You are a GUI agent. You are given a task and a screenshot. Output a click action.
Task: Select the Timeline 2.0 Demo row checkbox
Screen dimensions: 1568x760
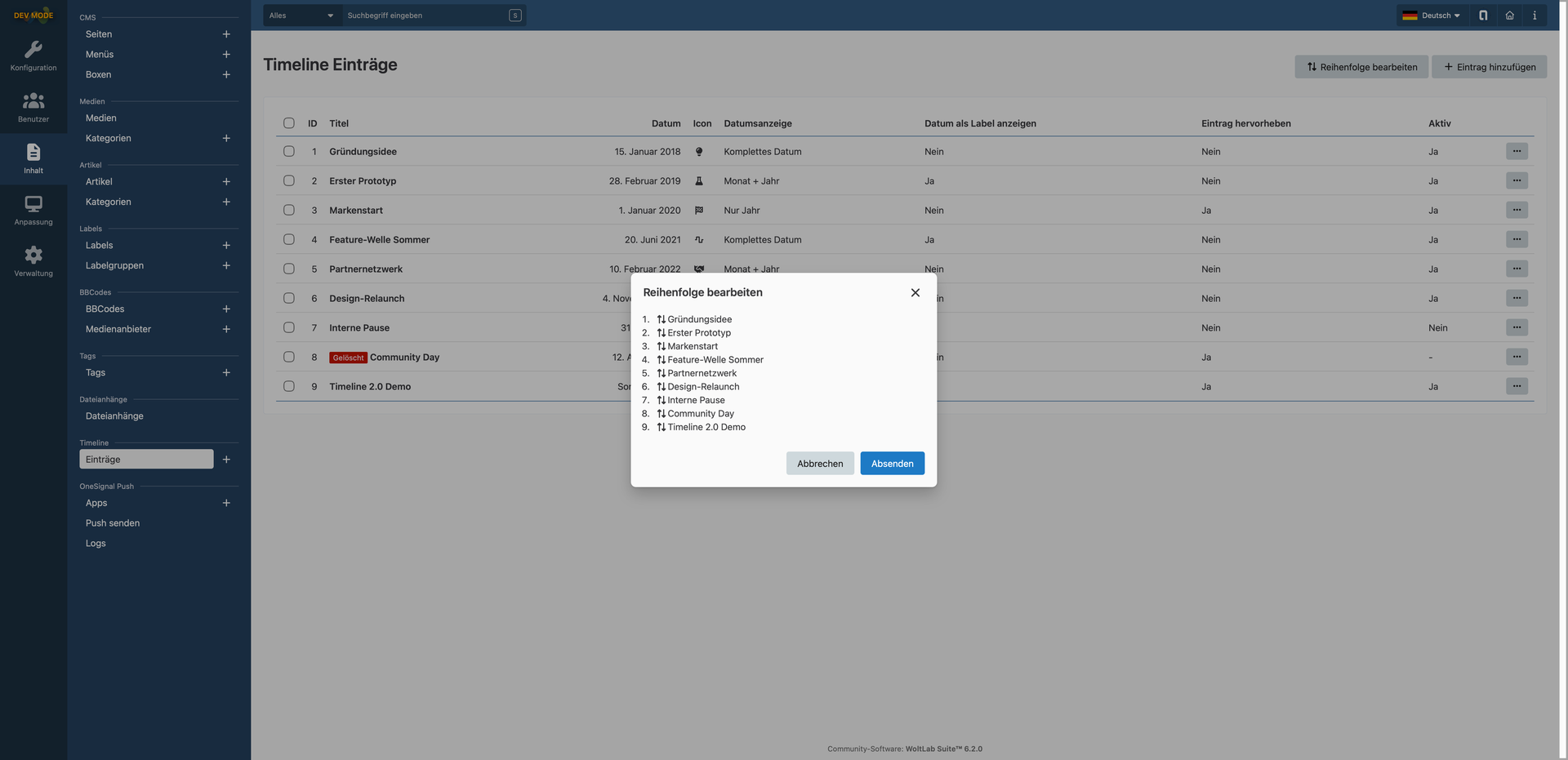[x=289, y=386]
